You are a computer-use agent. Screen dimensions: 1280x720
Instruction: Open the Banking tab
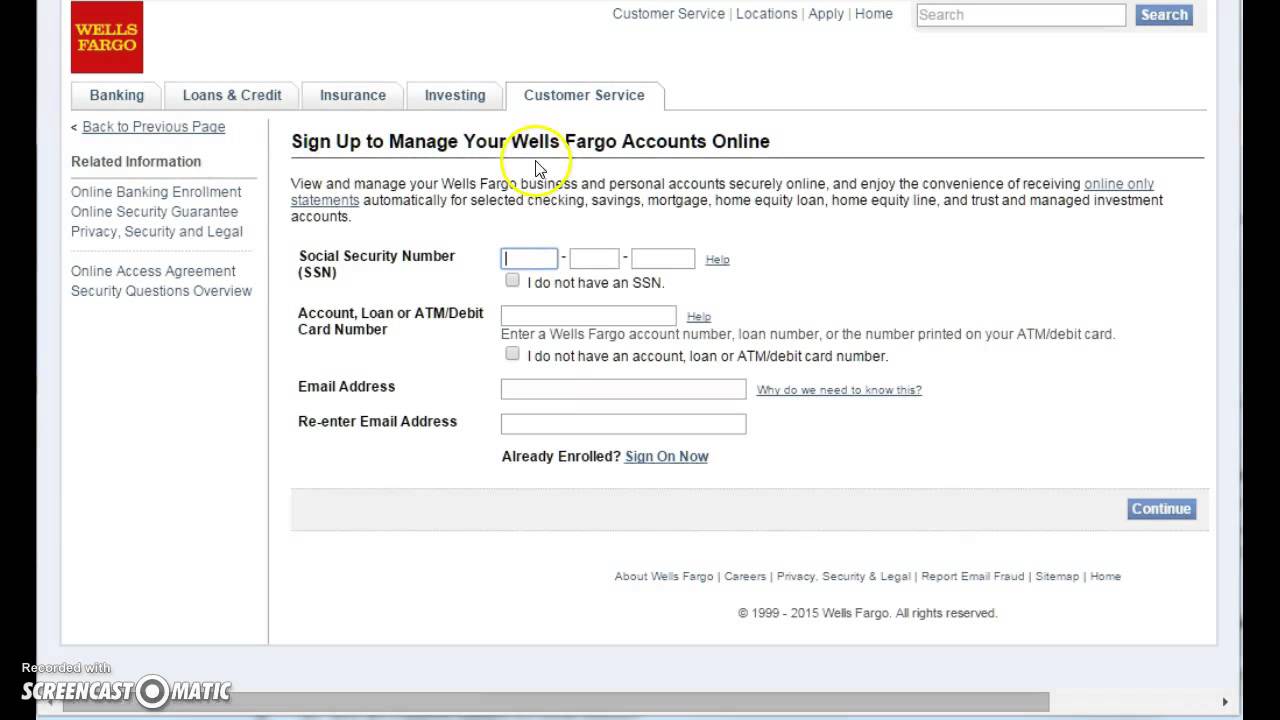[117, 95]
